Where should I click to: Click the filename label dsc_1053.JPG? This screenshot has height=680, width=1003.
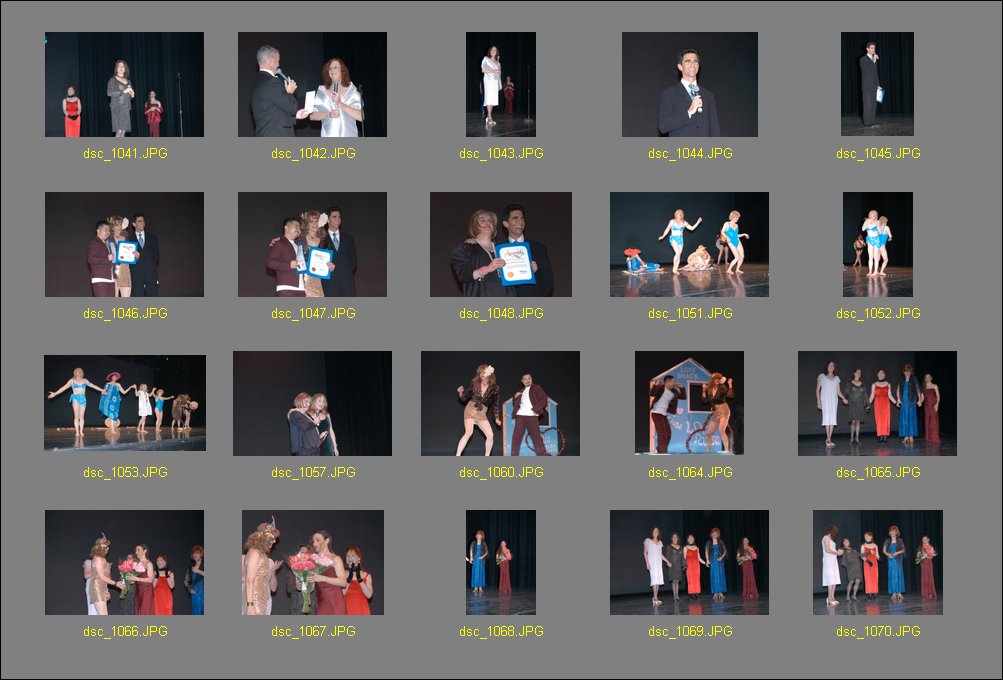click(125, 472)
